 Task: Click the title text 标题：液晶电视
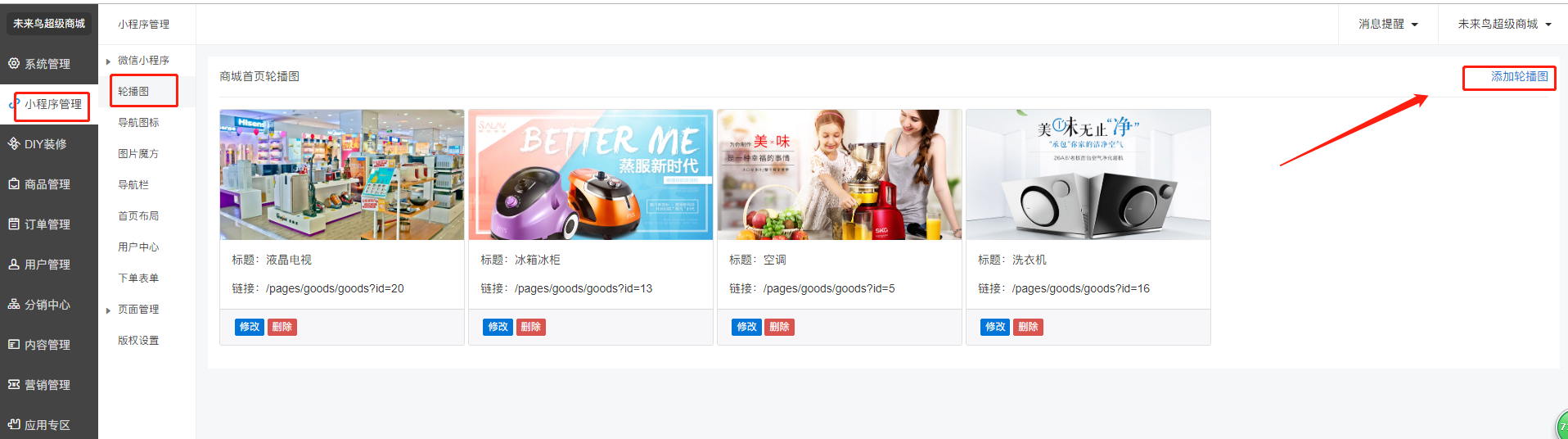pos(272,260)
